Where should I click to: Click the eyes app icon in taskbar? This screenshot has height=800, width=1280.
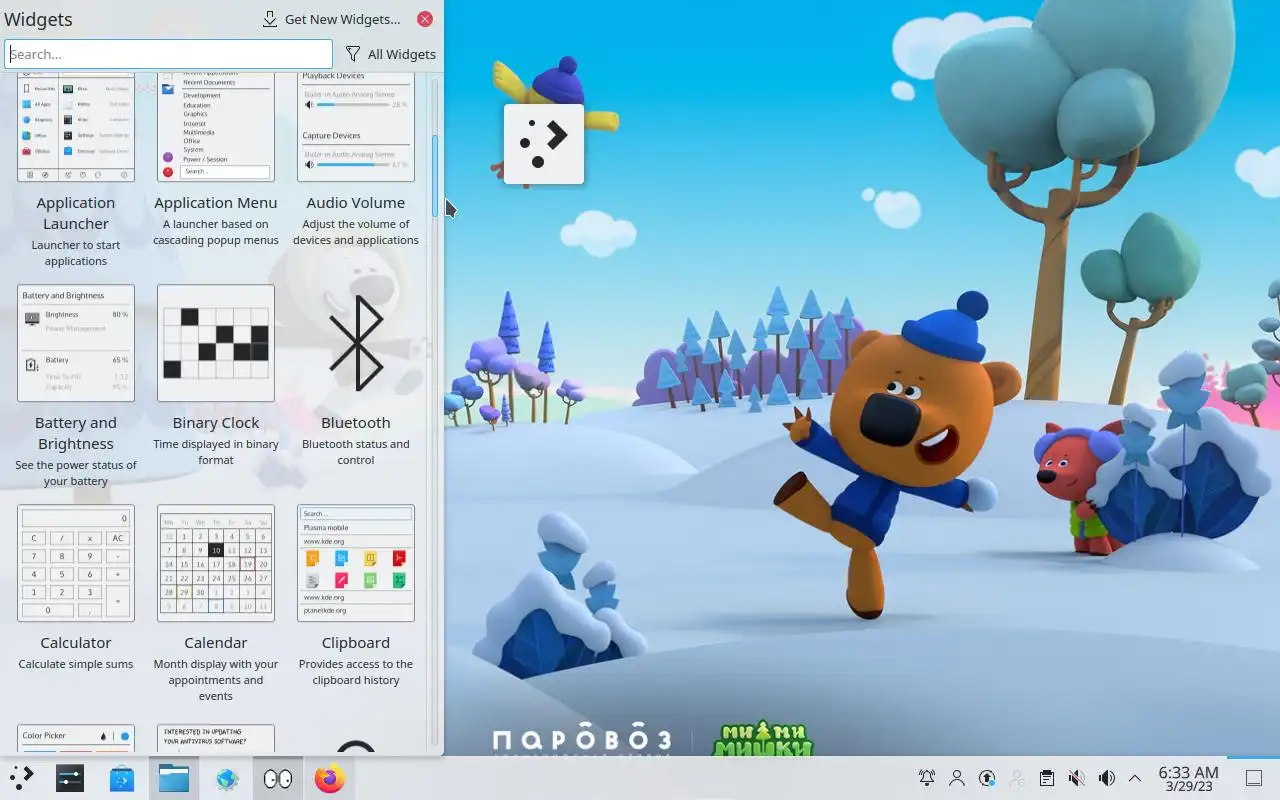click(278, 778)
